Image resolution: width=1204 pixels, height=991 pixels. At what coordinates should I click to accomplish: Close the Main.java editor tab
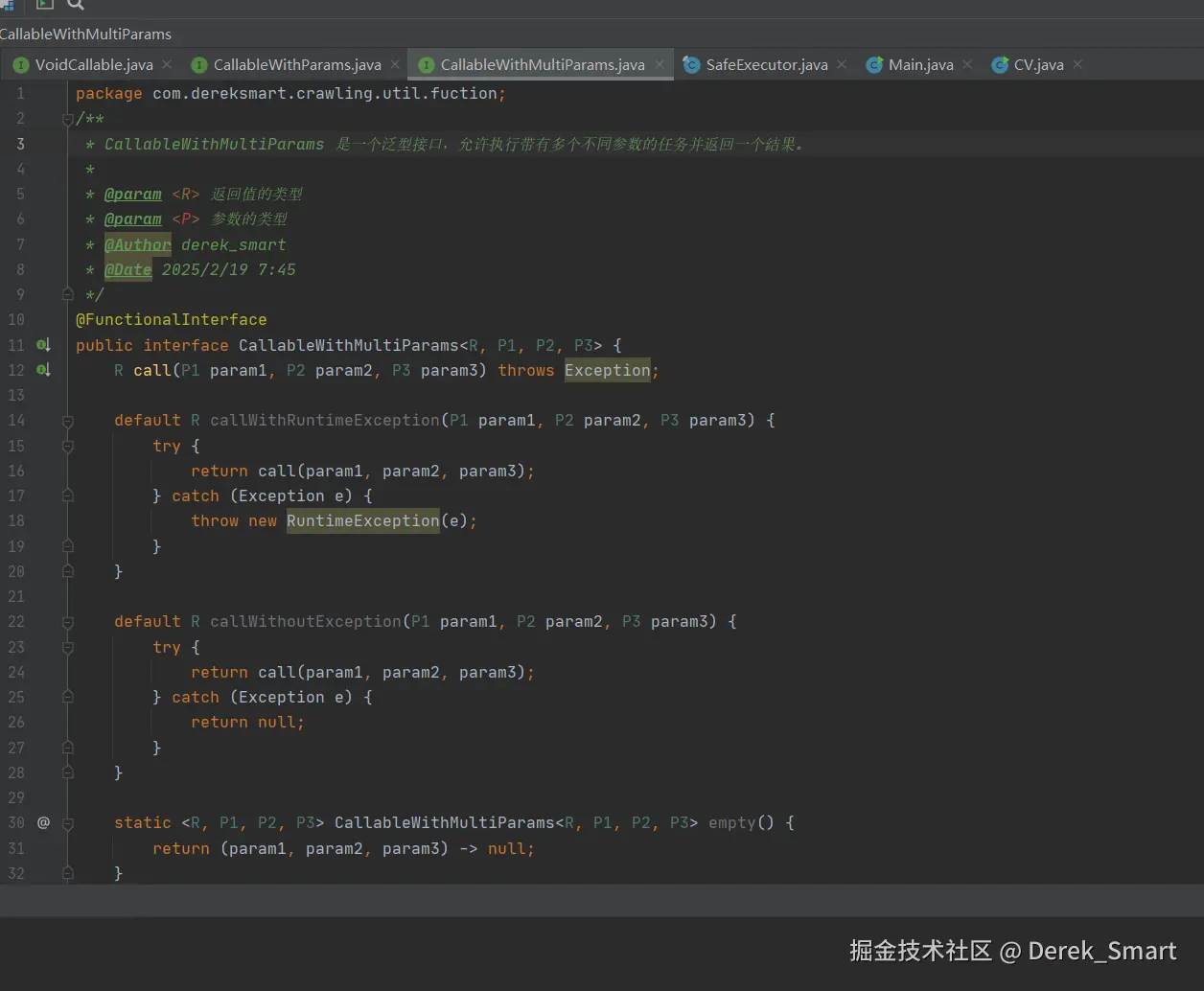tap(967, 64)
